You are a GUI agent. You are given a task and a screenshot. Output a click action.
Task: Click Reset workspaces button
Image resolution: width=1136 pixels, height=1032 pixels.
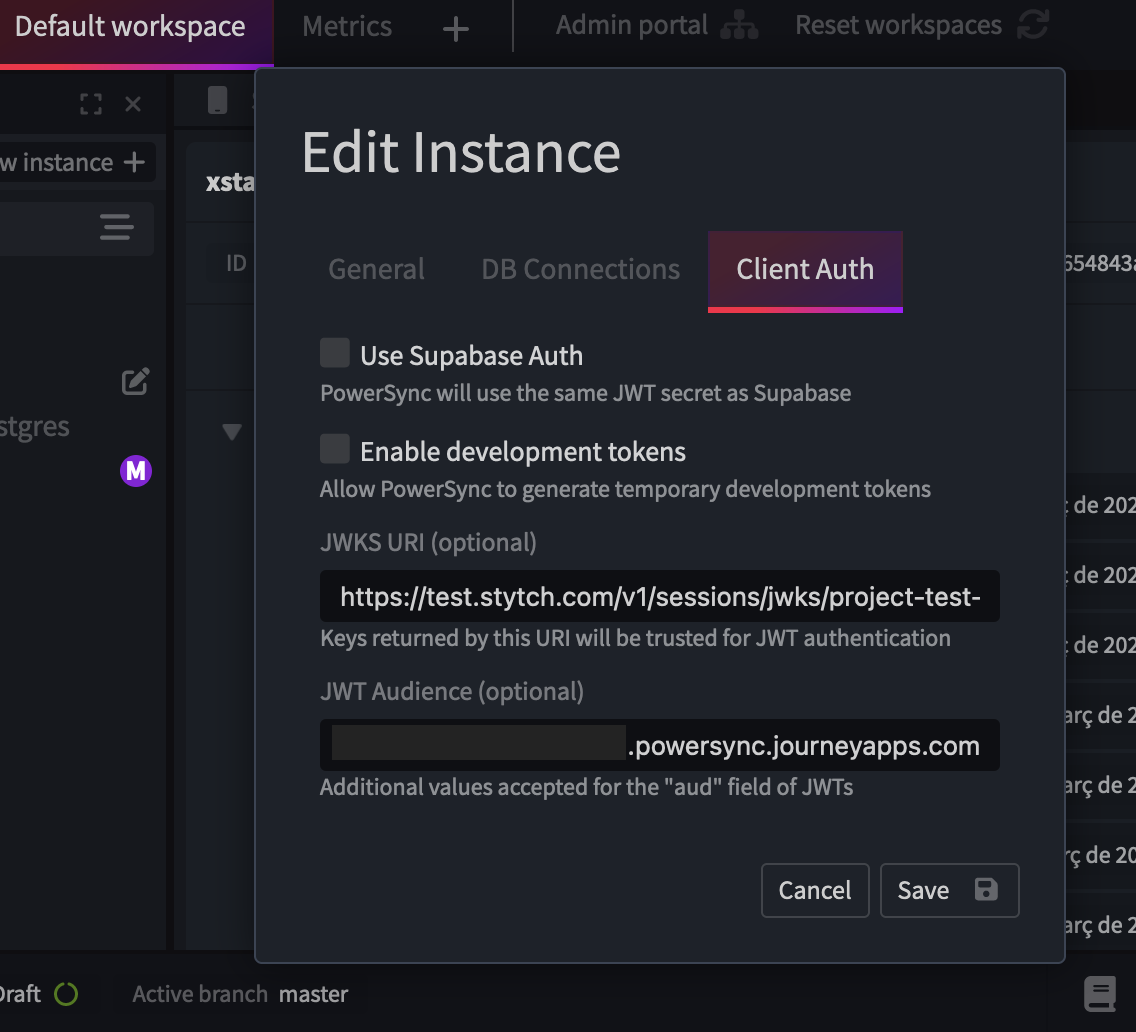(x=922, y=25)
